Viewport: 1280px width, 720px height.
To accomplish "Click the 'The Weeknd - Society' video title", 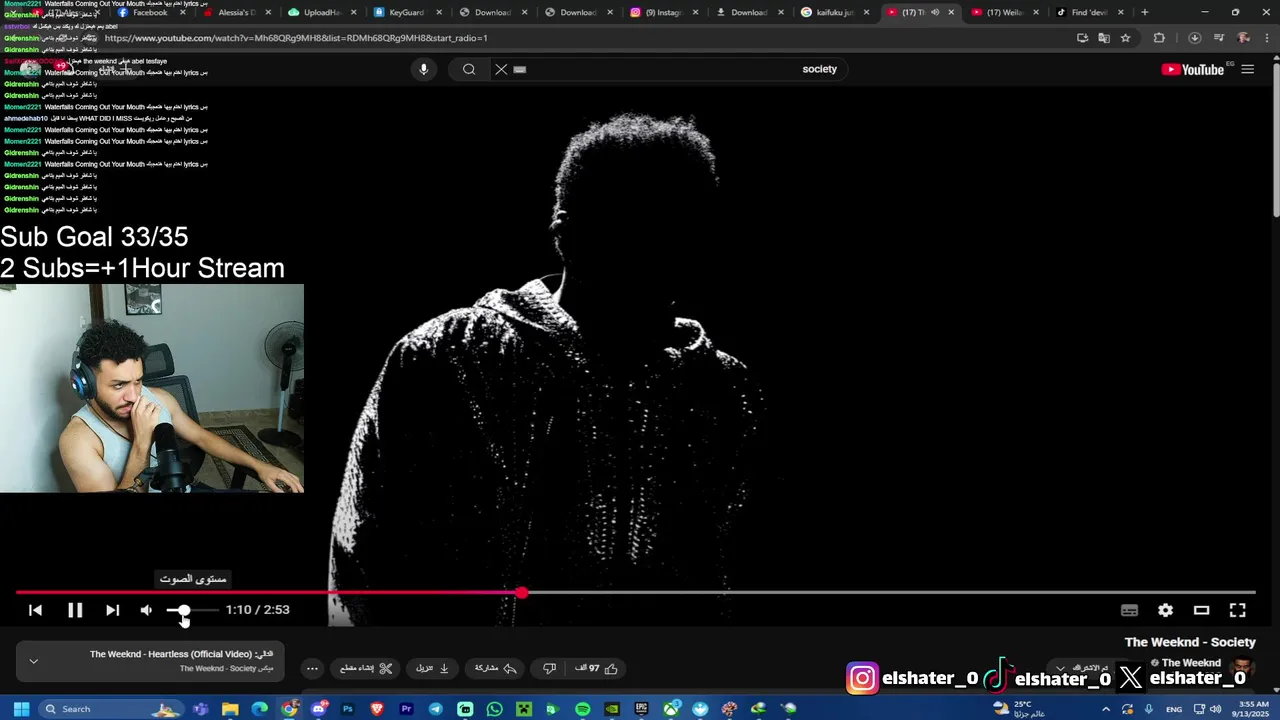I will (x=1190, y=642).
